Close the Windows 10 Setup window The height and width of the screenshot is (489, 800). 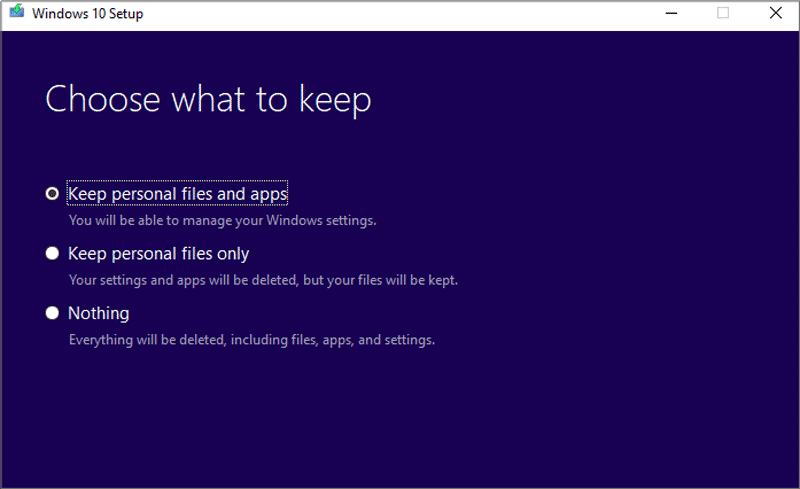click(776, 13)
